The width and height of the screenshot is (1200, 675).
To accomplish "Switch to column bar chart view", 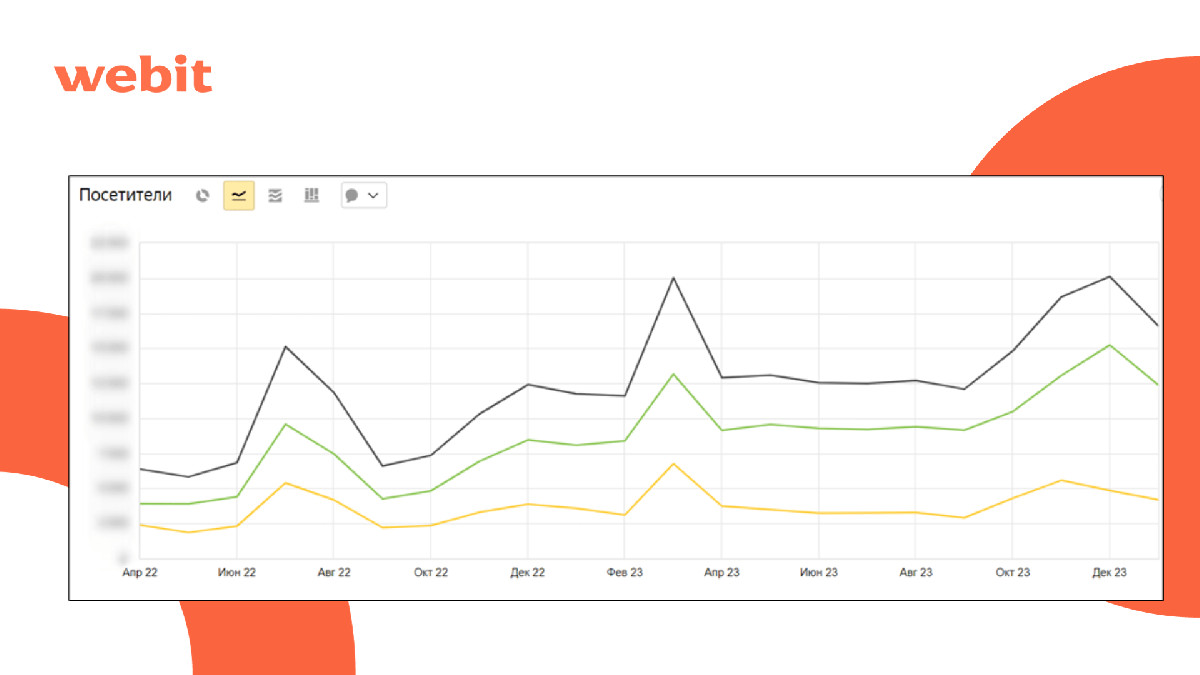I will coord(311,196).
